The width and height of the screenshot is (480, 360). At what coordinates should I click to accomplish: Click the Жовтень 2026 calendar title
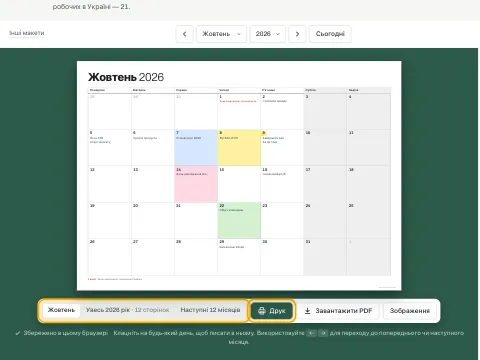coord(126,77)
